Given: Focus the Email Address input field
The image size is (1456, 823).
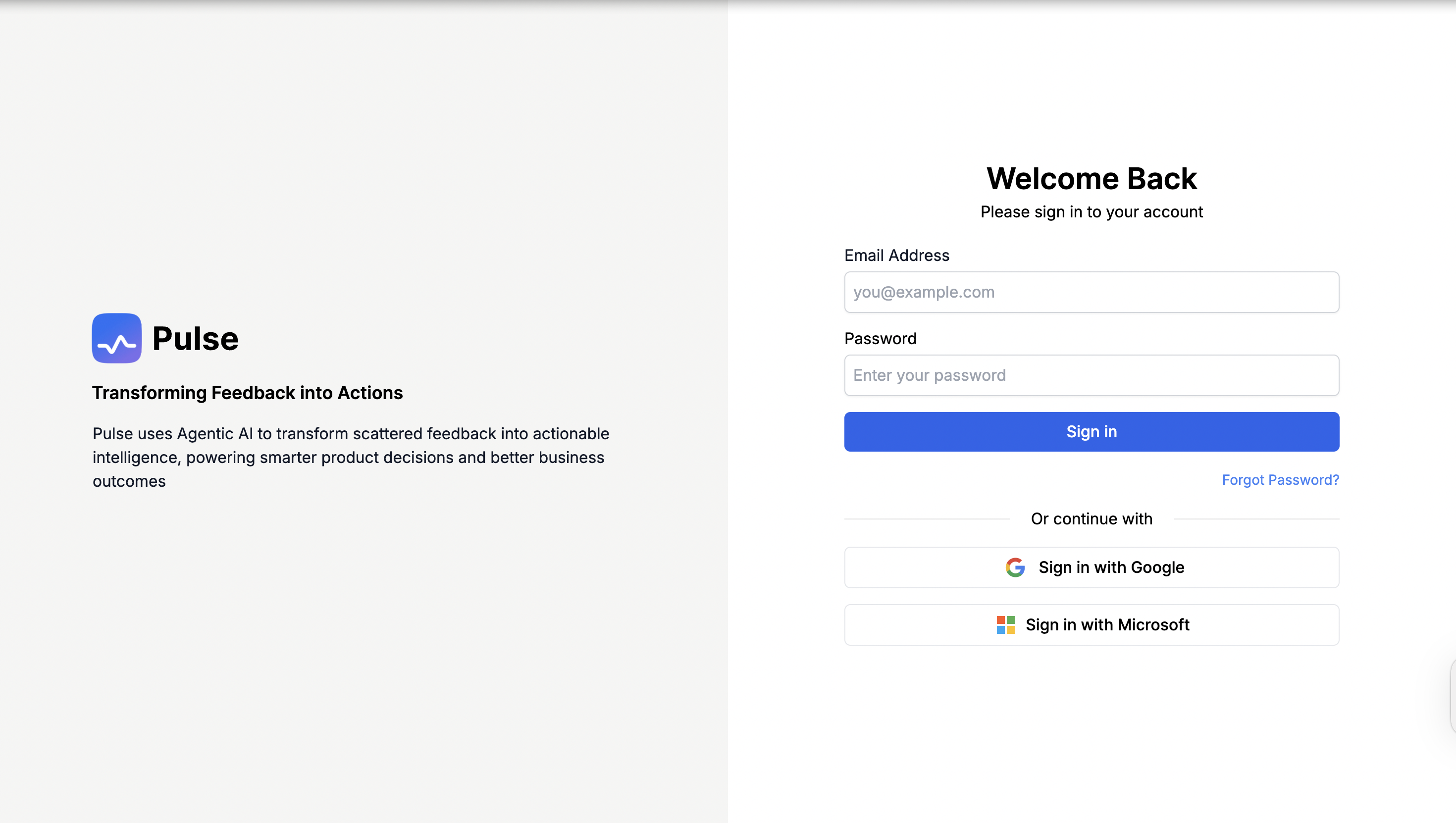Looking at the screenshot, I should pos(1092,292).
